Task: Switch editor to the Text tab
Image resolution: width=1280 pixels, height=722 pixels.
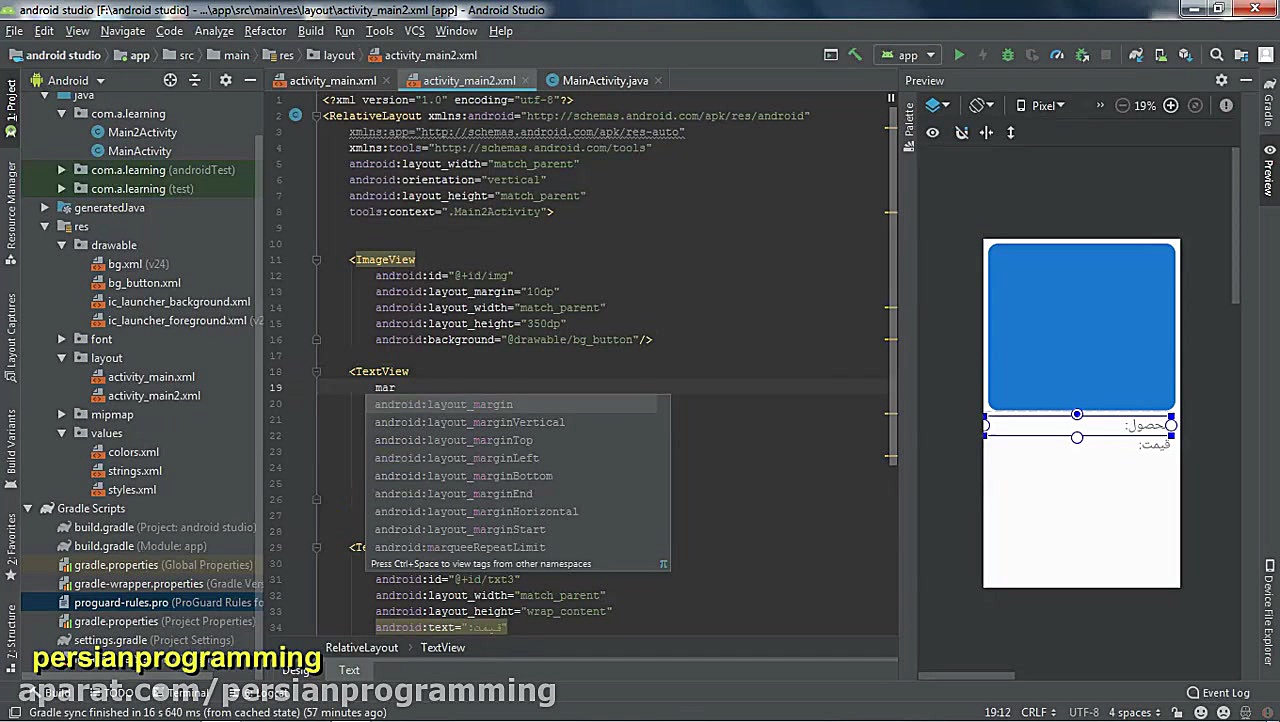Action: (349, 670)
